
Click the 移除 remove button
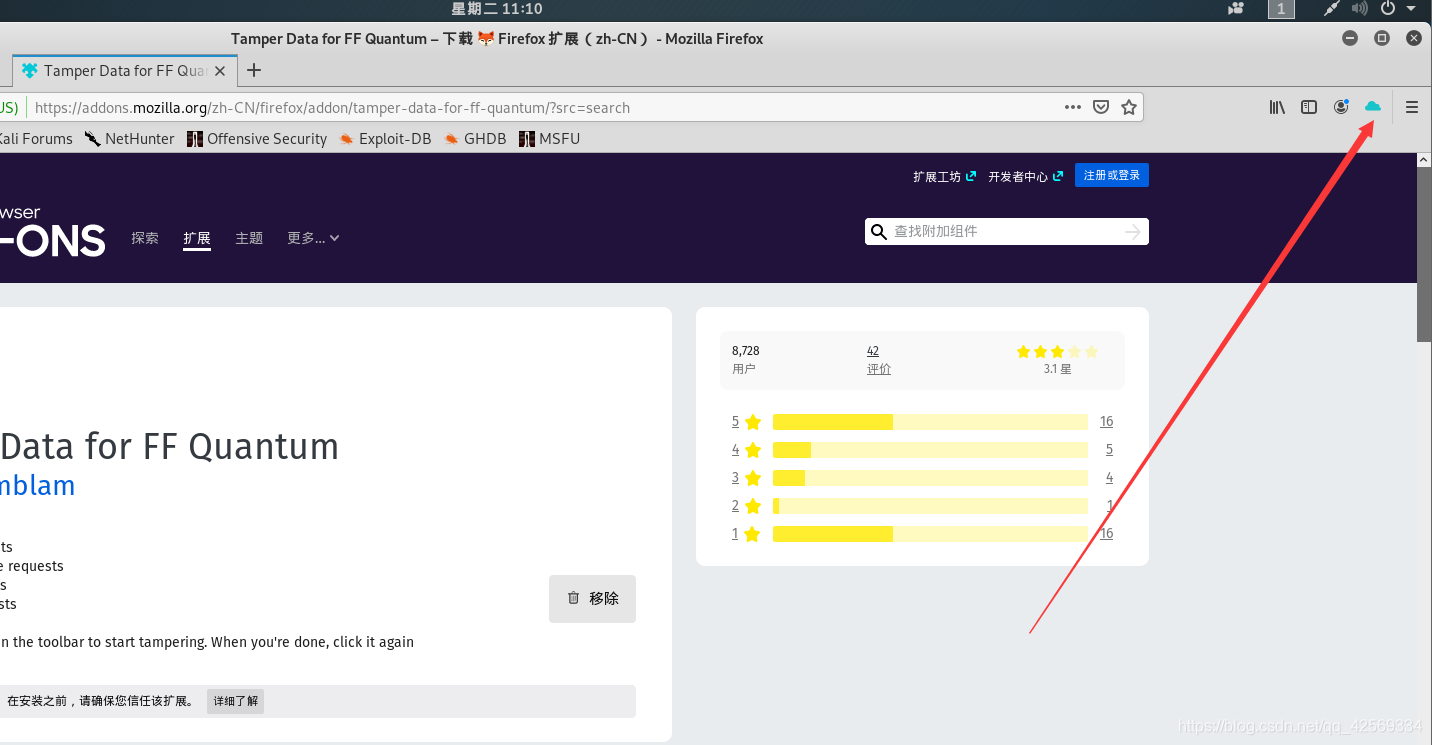point(592,598)
